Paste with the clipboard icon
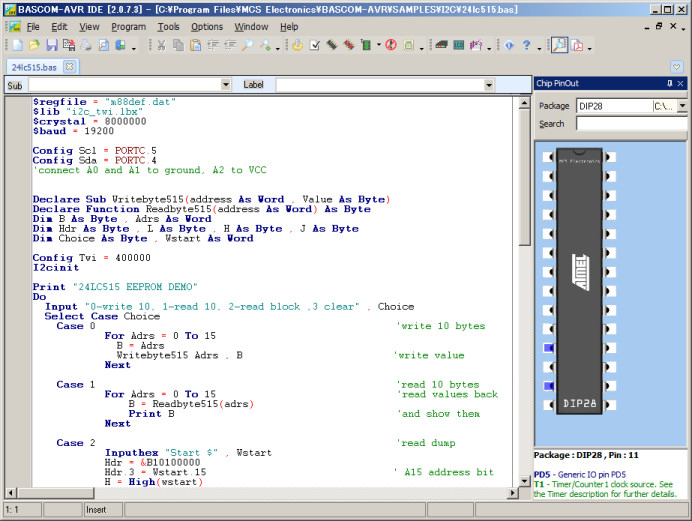 tap(196, 45)
